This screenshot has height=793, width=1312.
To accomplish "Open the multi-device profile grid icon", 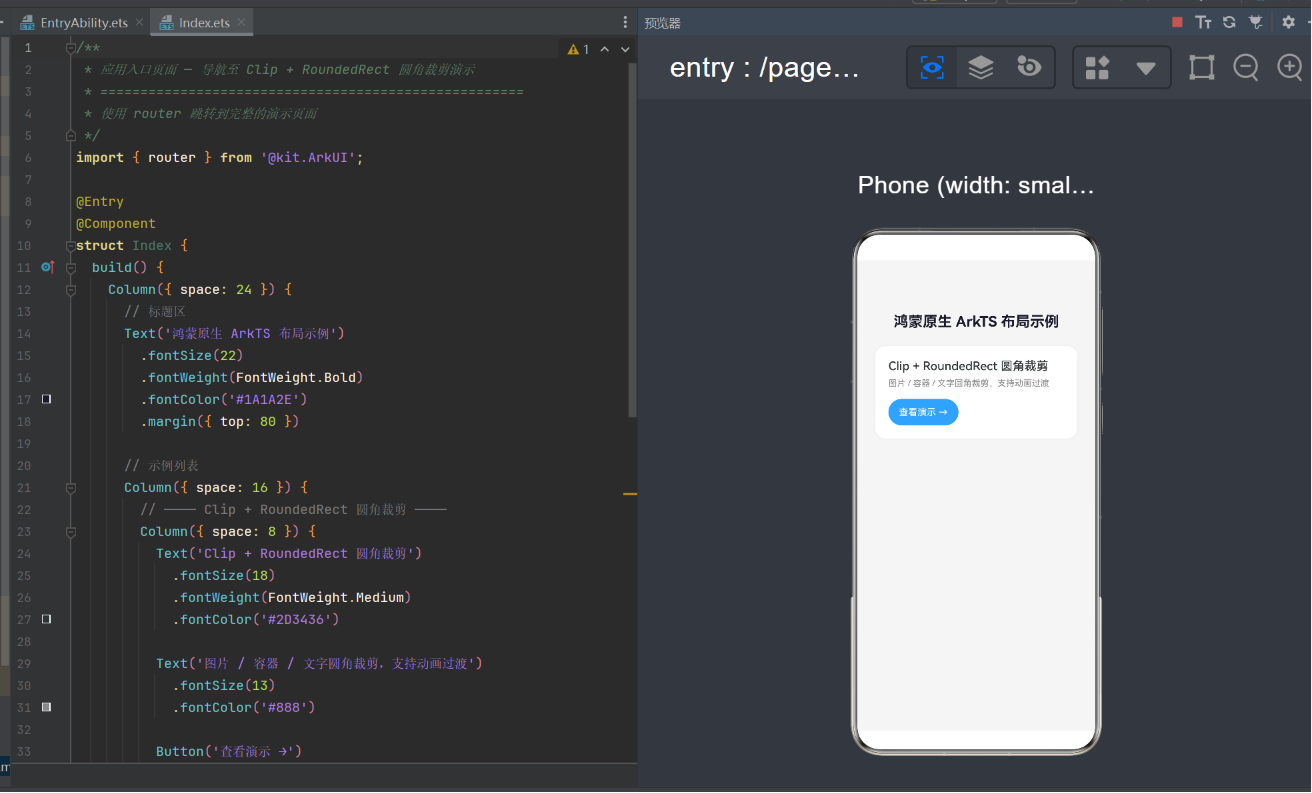I will [1098, 68].
